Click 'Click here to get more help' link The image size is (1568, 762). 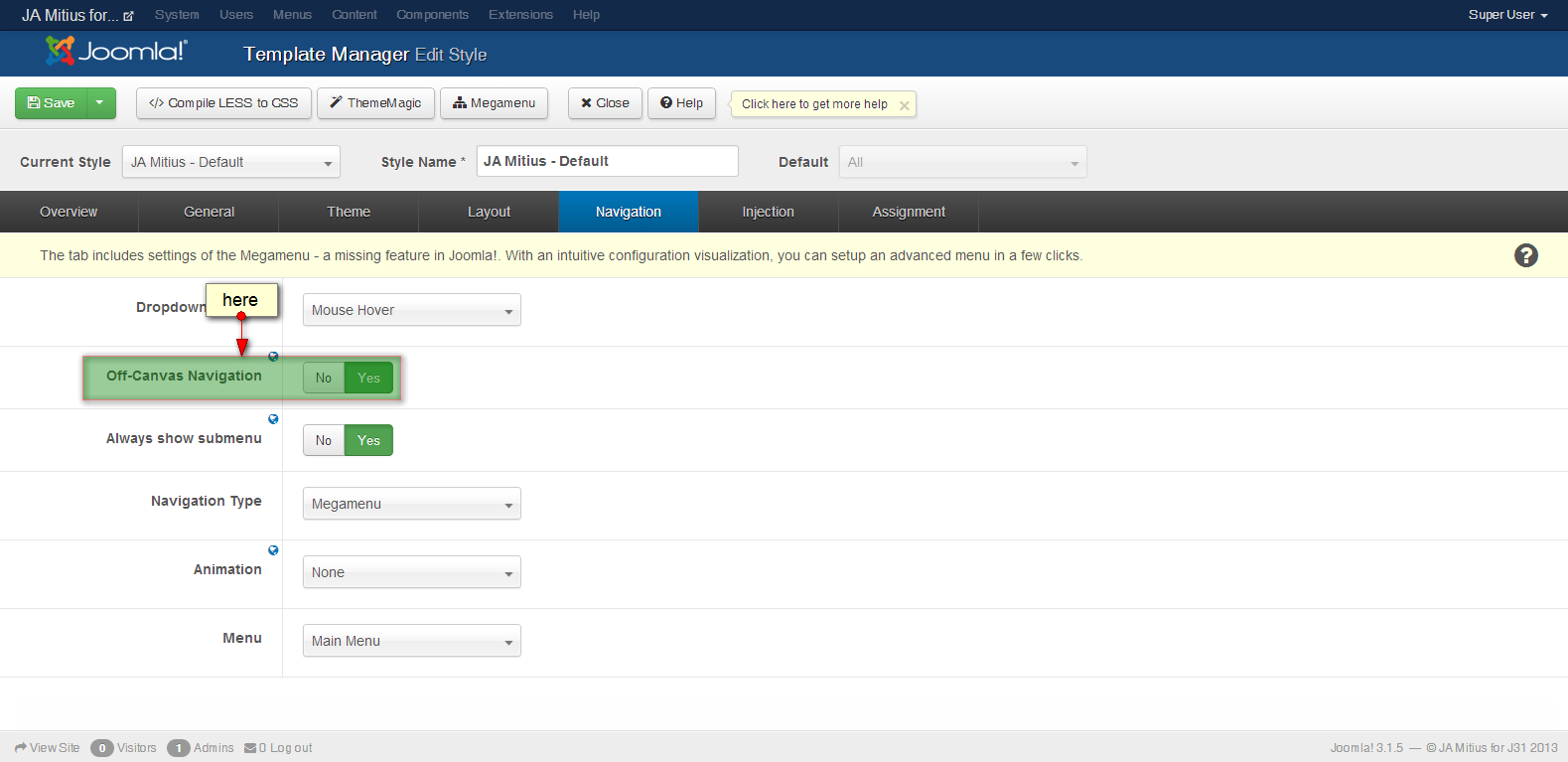(x=814, y=104)
